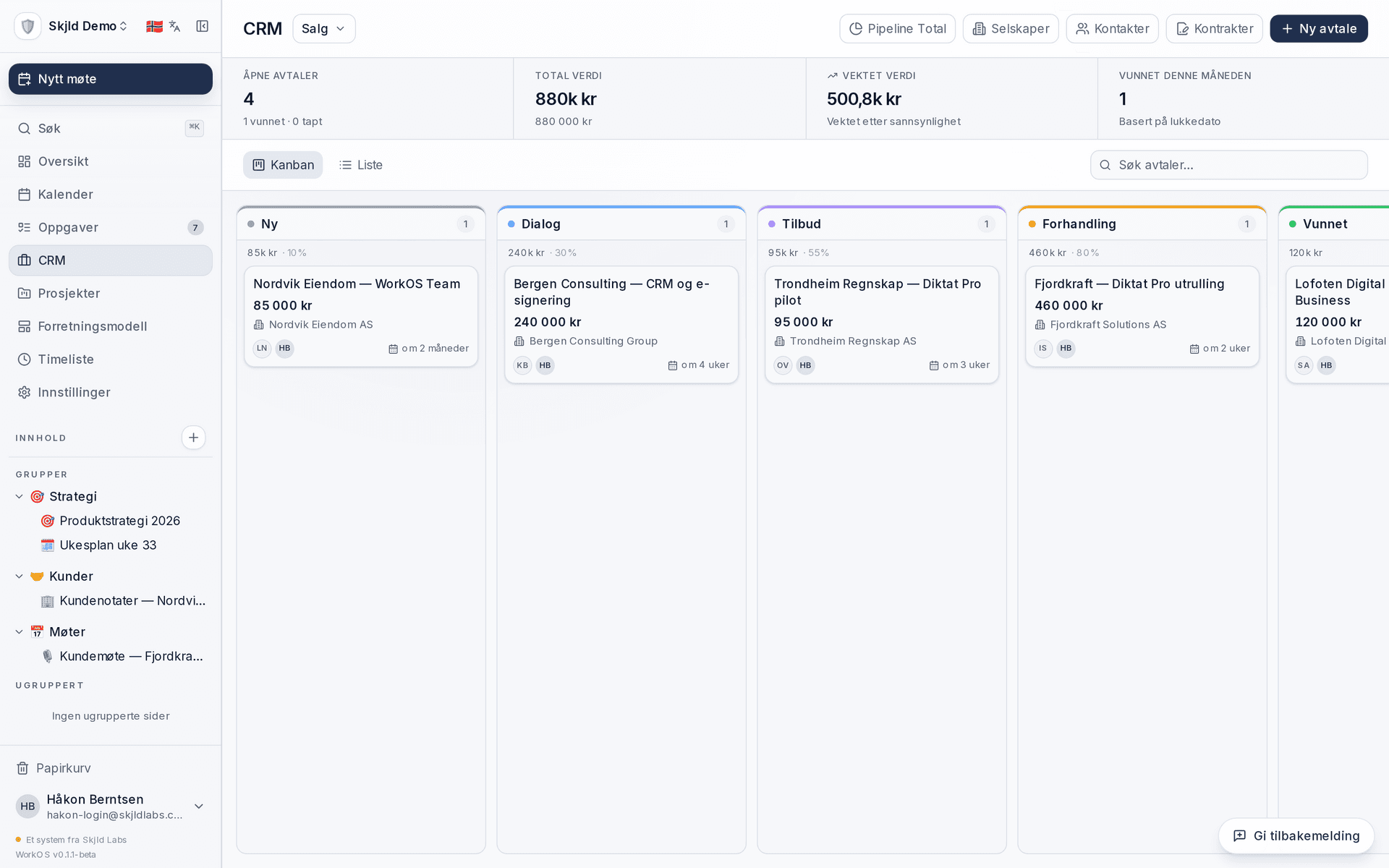
Task: Open Bergen Consulting CRM og e-signering deal
Action: [x=621, y=325]
